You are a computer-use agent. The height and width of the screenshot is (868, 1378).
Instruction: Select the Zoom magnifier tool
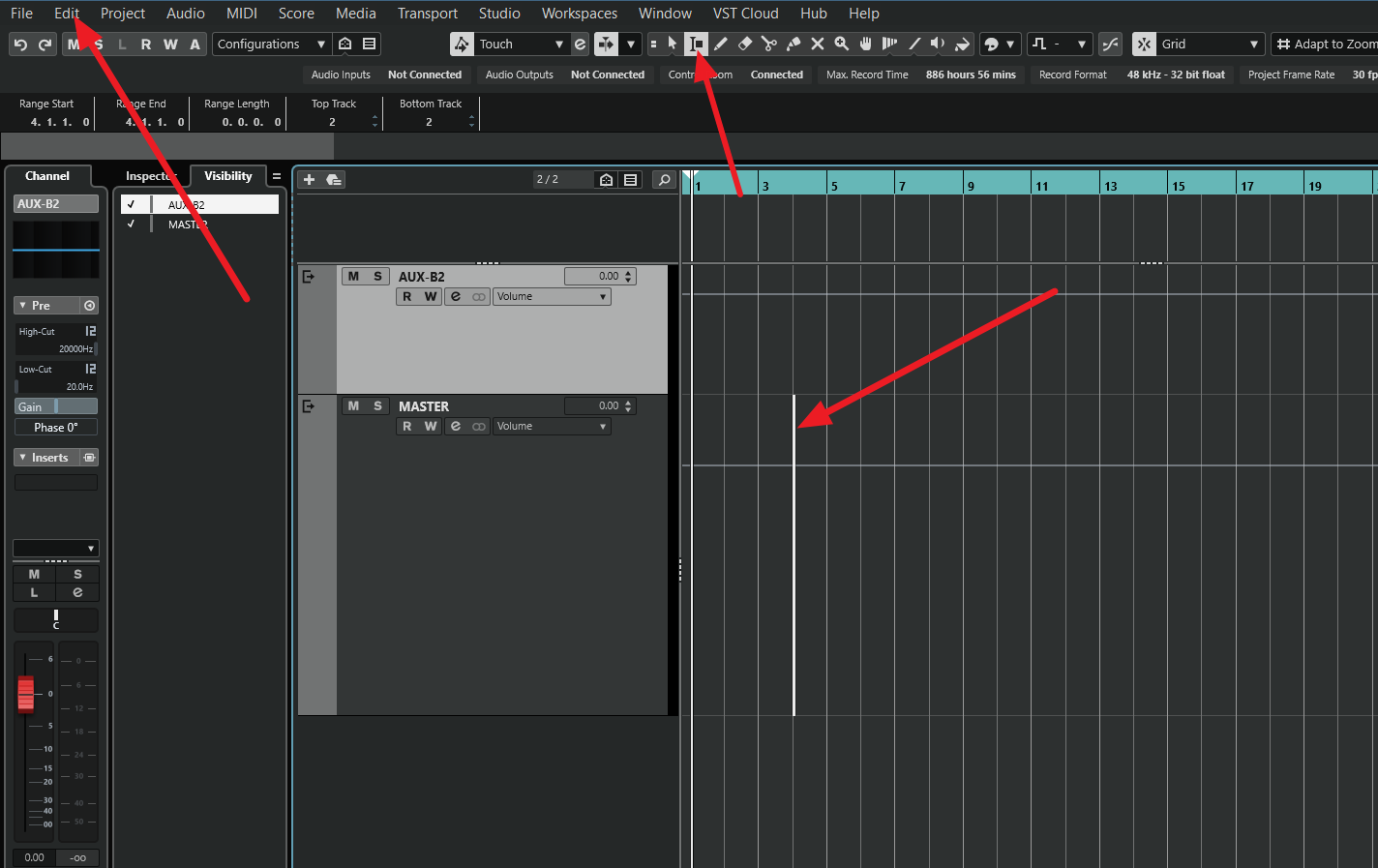click(842, 44)
